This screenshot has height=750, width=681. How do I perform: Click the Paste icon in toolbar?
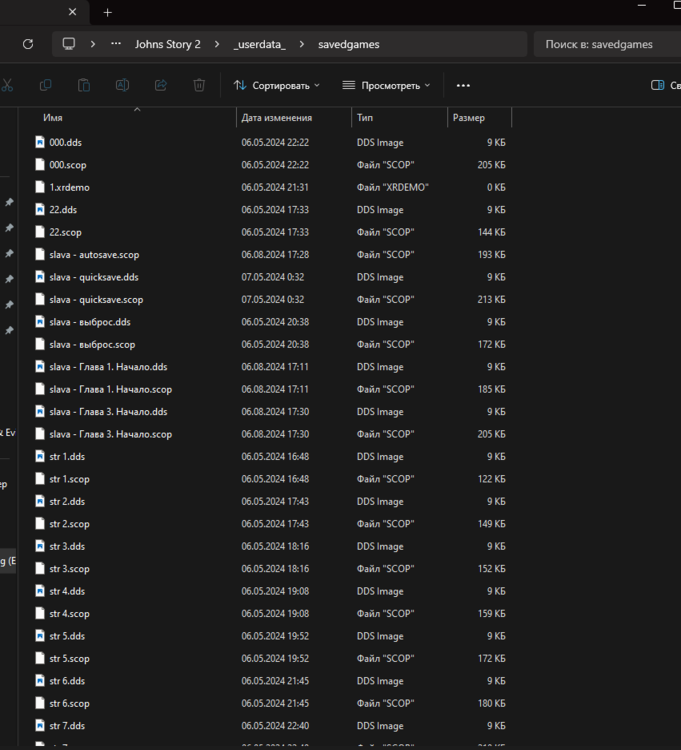pos(84,86)
